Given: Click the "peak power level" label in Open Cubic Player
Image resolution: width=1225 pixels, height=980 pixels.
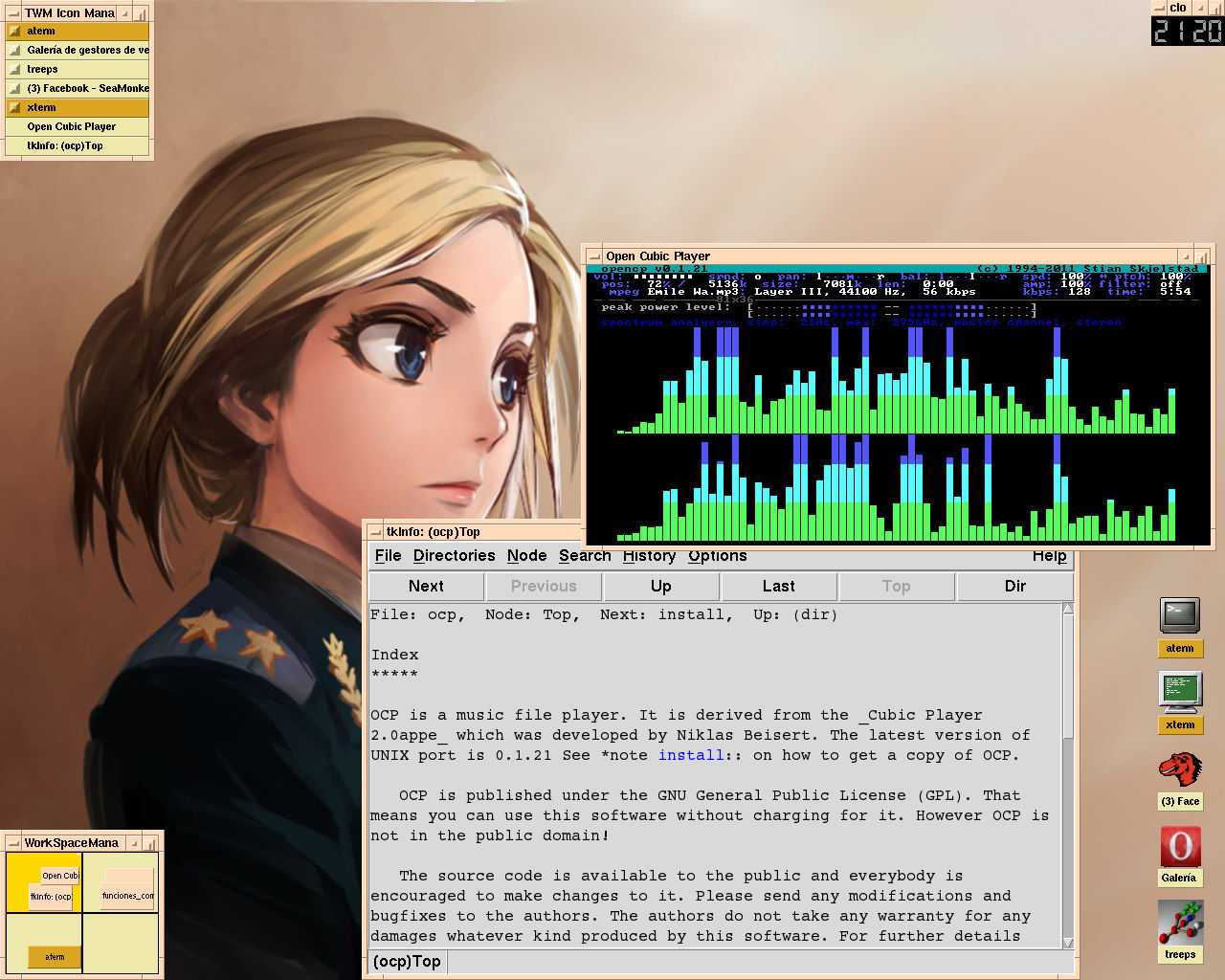Looking at the screenshot, I should tap(666, 307).
